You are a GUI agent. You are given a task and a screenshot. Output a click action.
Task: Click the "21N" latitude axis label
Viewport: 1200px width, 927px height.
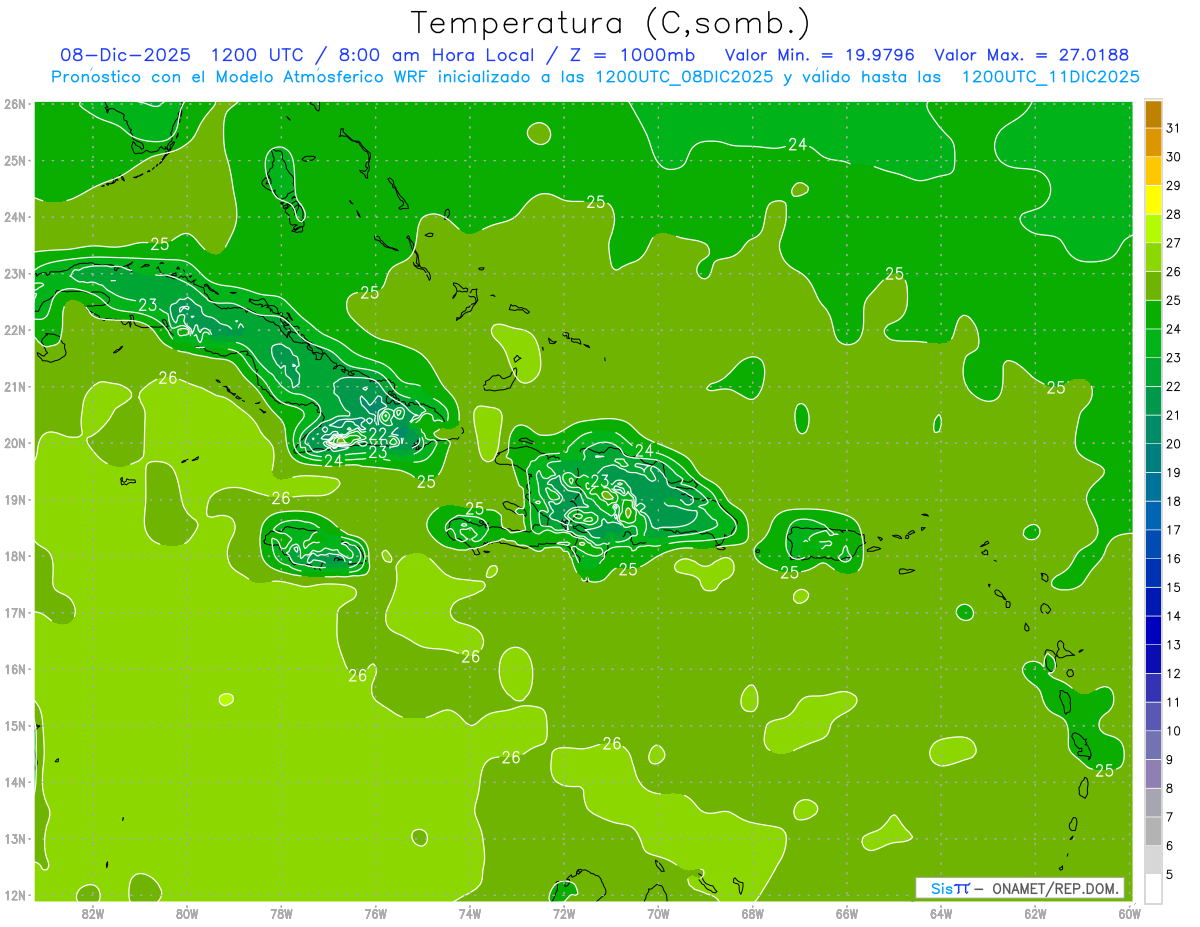click(x=14, y=387)
